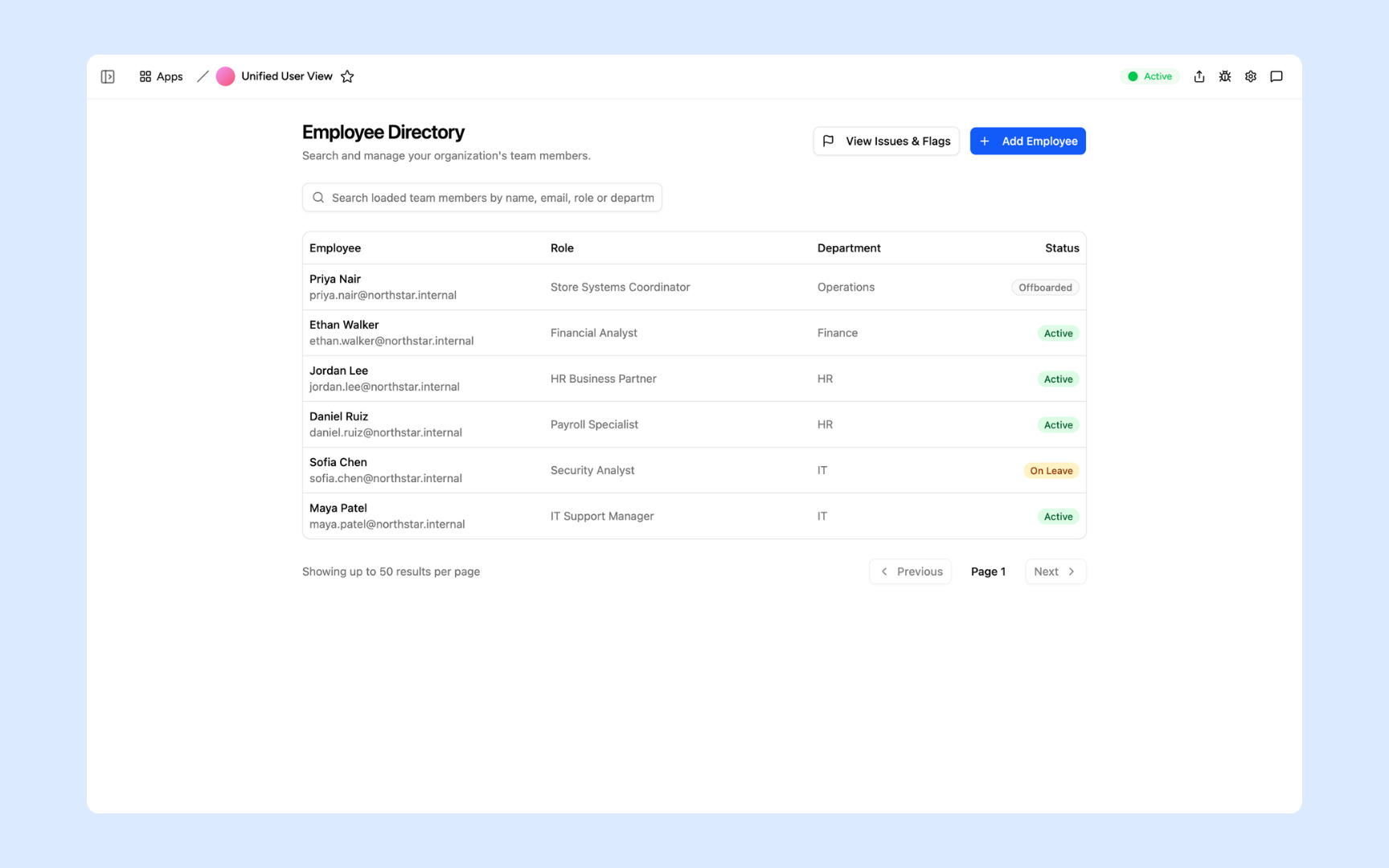Click the Security Analyst role
1389x868 pixels.
[592, 470]
